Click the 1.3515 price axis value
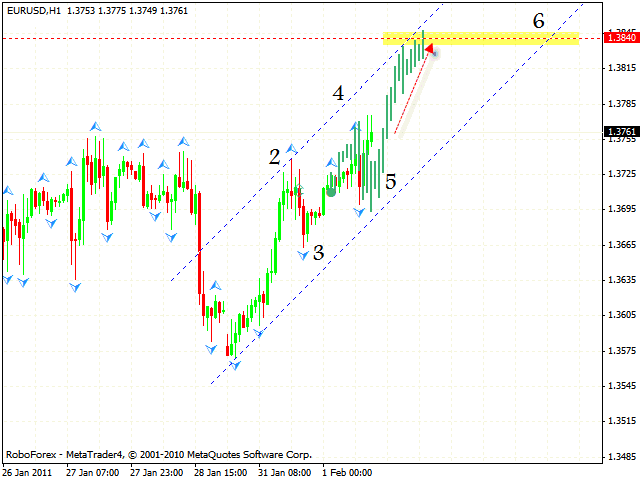Screen dimensions: 640x480 coord(622,421)
